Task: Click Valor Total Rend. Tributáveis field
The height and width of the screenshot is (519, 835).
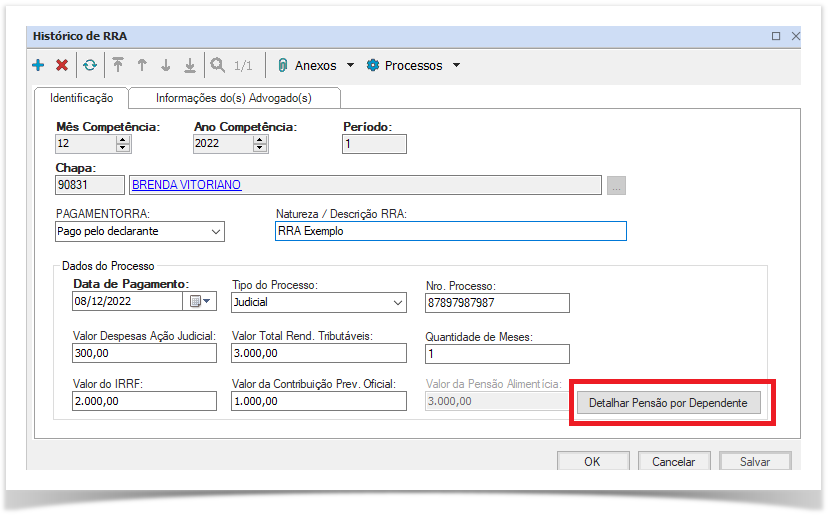Action: pyautogui.click(x=319, y=353)
